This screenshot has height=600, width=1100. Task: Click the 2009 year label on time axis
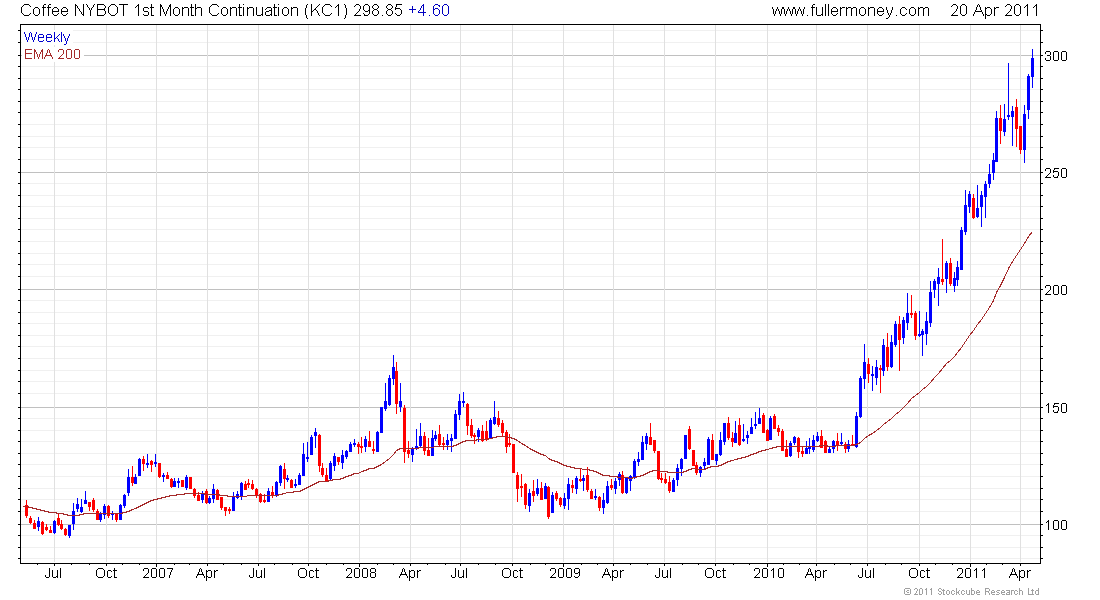(565, 573)
